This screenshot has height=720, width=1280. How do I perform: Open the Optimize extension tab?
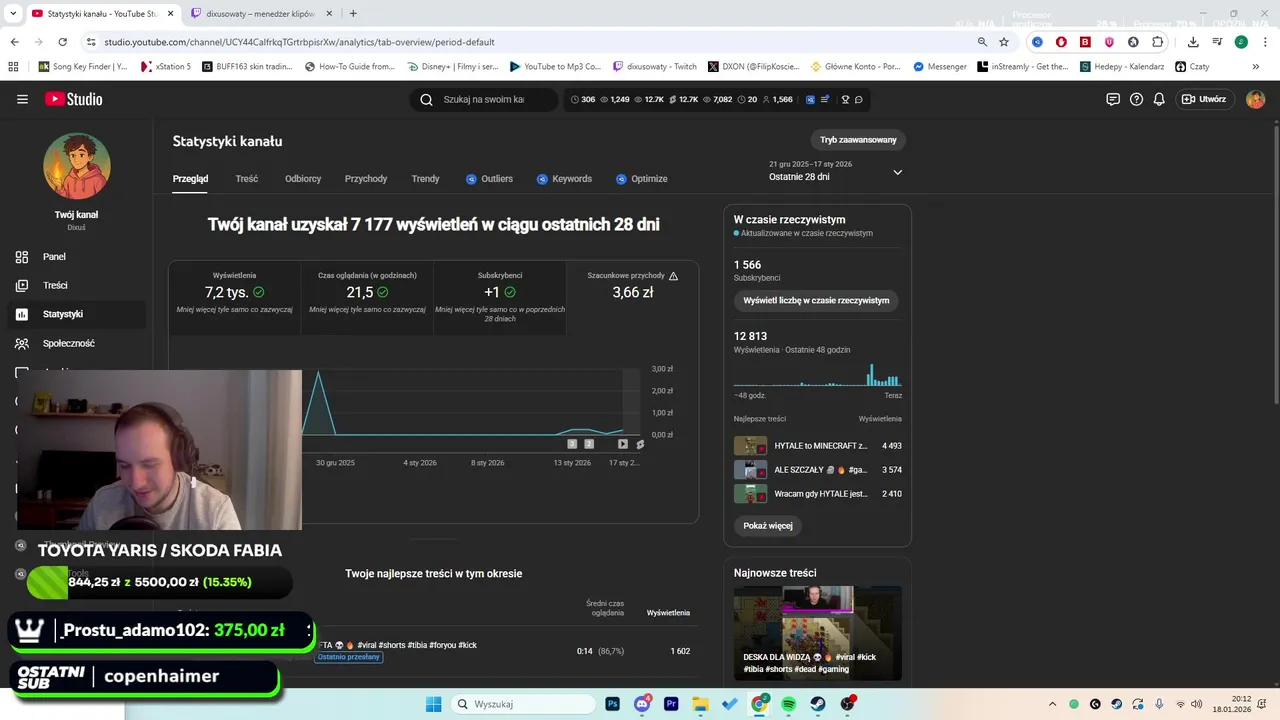641,179
